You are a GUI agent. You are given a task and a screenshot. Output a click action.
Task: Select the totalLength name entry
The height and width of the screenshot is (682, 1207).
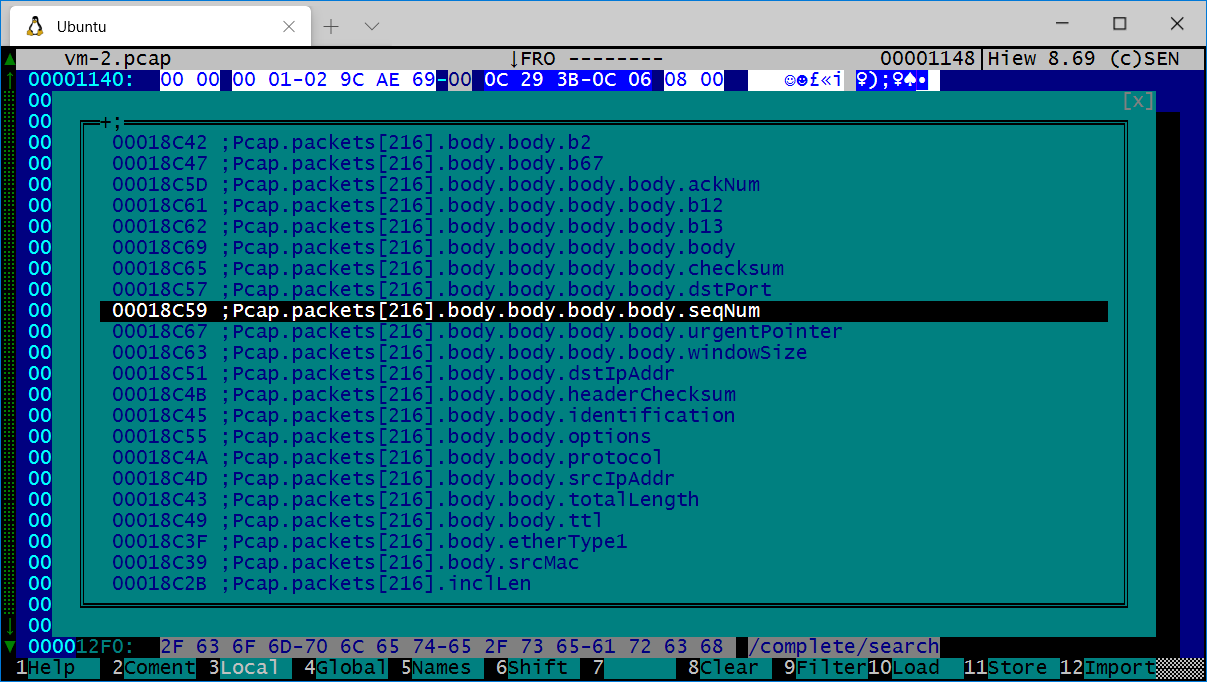coord(604,499)
